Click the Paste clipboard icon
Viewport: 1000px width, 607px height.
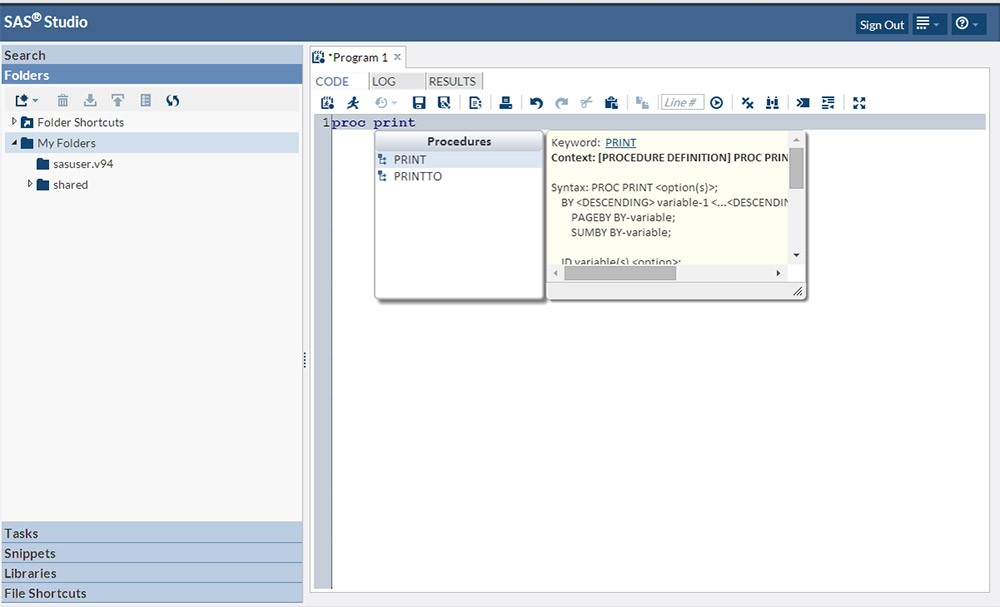612,103
